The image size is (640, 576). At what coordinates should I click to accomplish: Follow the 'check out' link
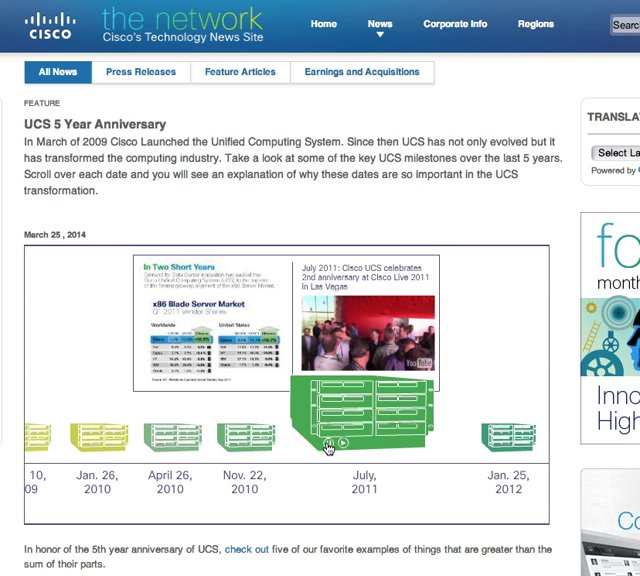[x=247, y=549]
